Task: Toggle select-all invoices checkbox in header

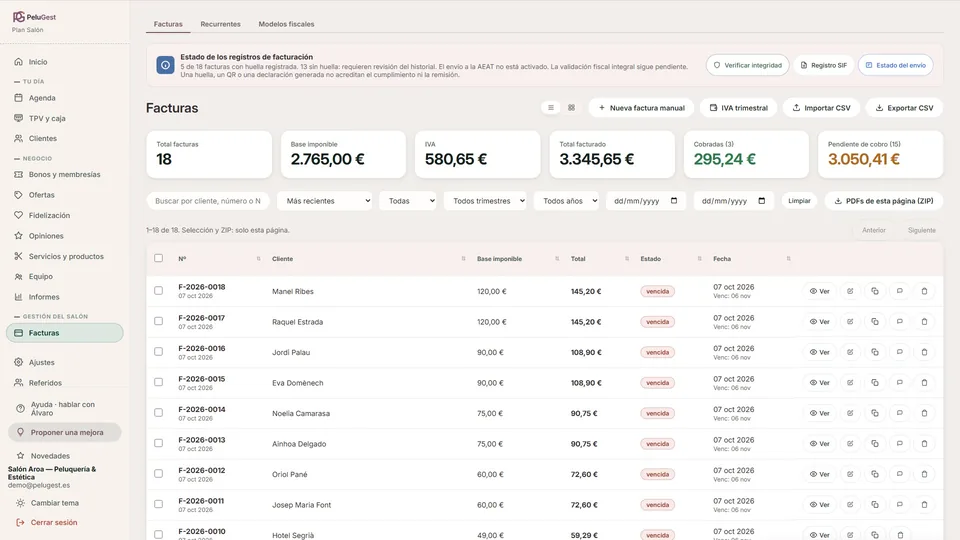Action: point(159,258)
